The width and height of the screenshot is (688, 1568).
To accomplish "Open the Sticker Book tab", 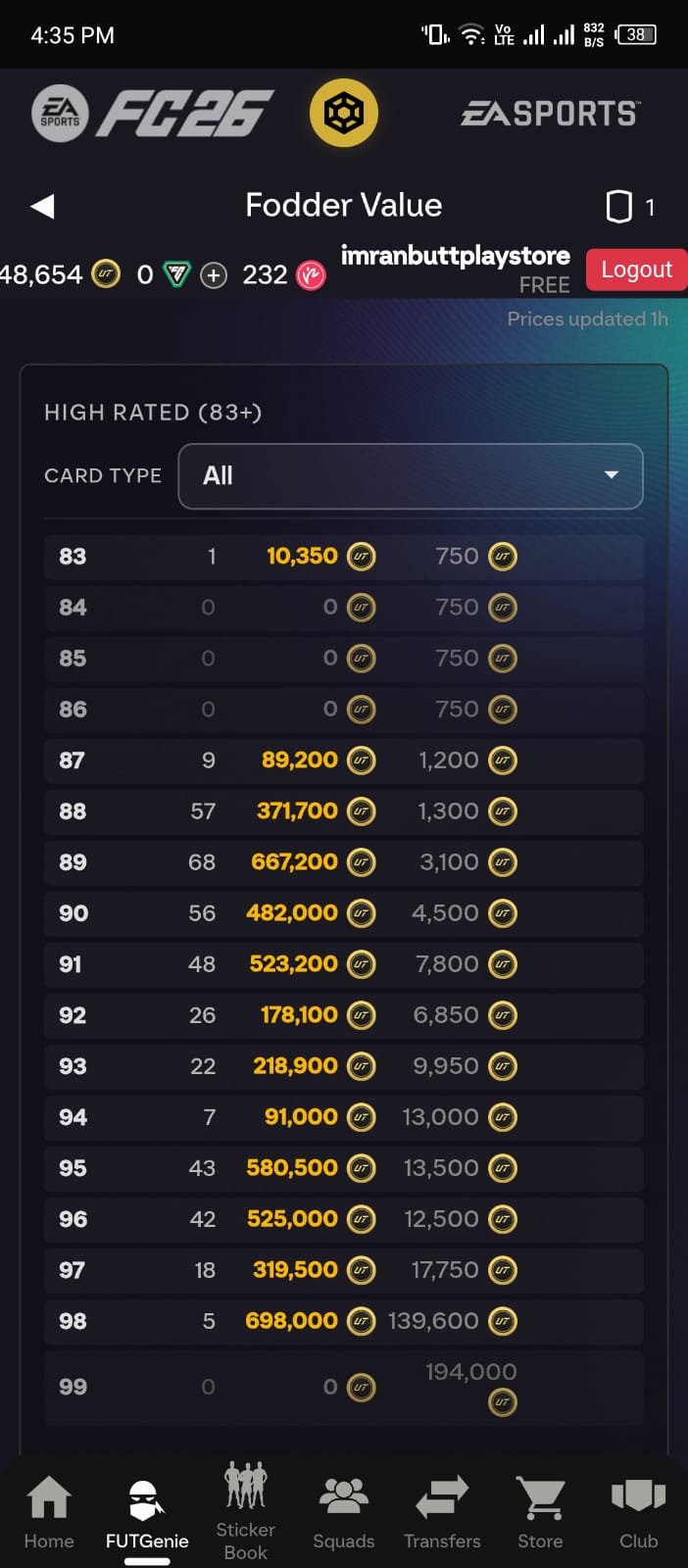I will coord(245,1510).
